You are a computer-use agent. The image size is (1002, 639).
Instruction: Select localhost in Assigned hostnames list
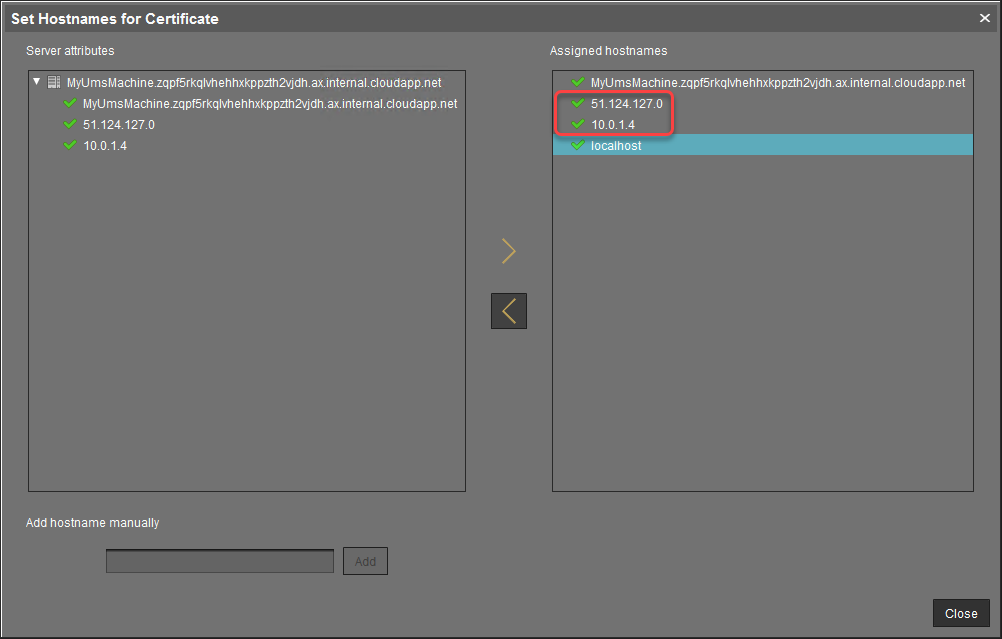coord(616,146)
